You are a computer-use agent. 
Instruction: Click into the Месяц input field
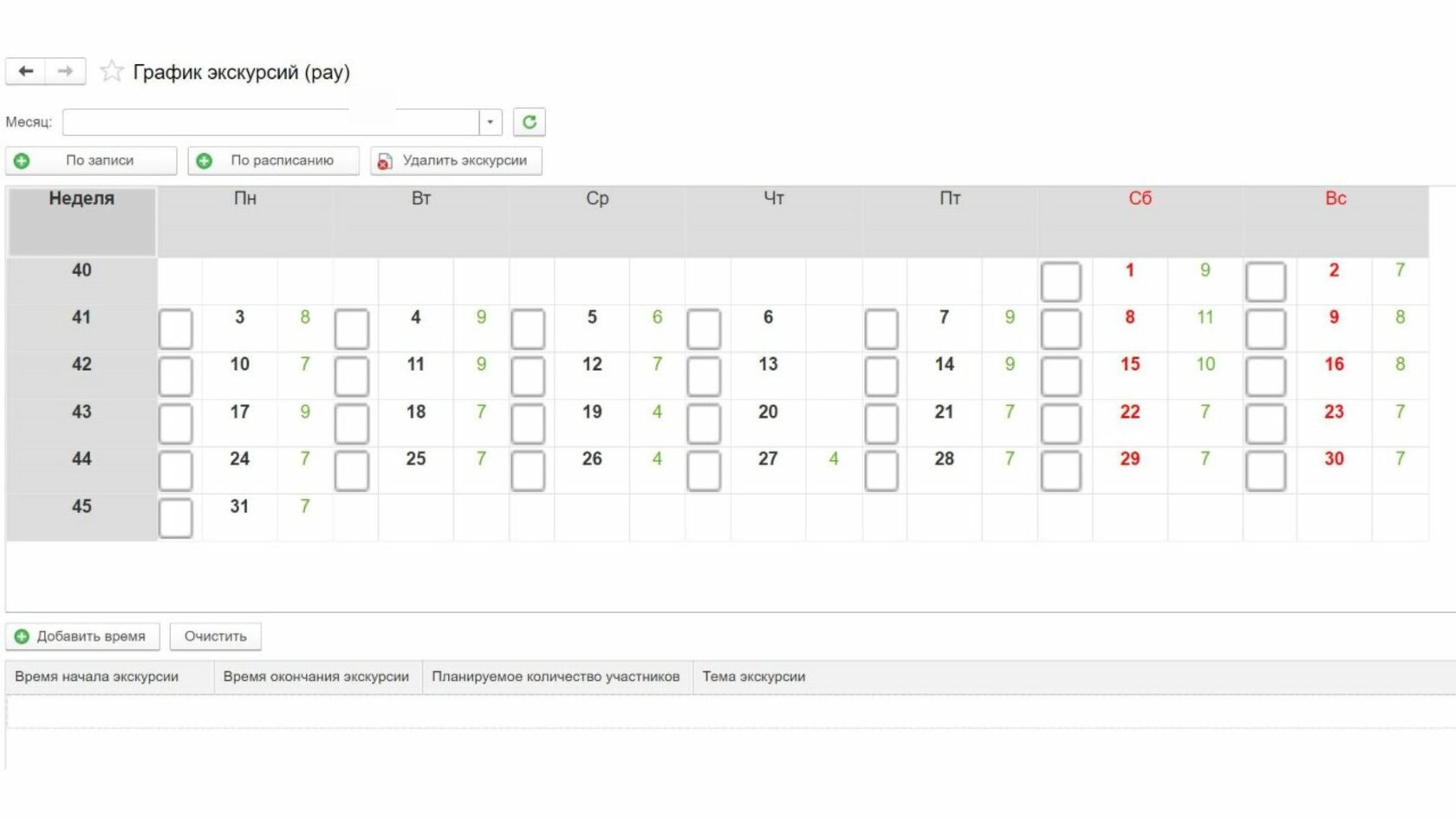click(x=271, y=122)
